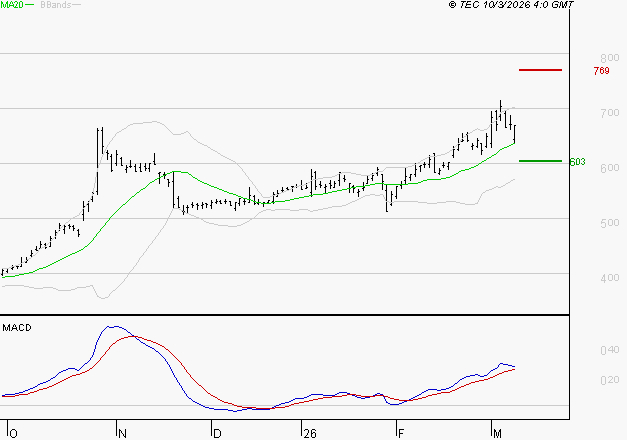This screenshot has height=440, width=627.
Task: Click the TEC copyright timestamp text
Action: tap(511, 5)
